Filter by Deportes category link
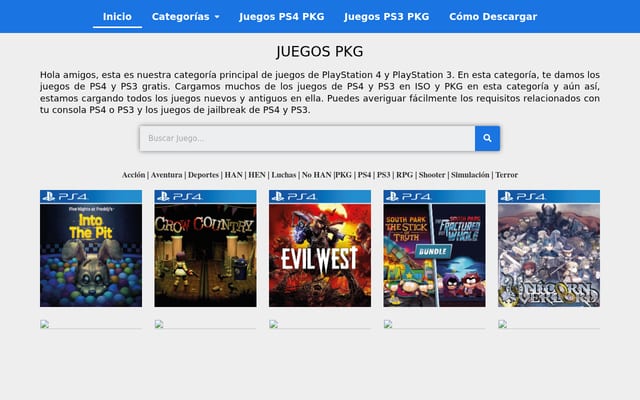 [x=203, y=175]
